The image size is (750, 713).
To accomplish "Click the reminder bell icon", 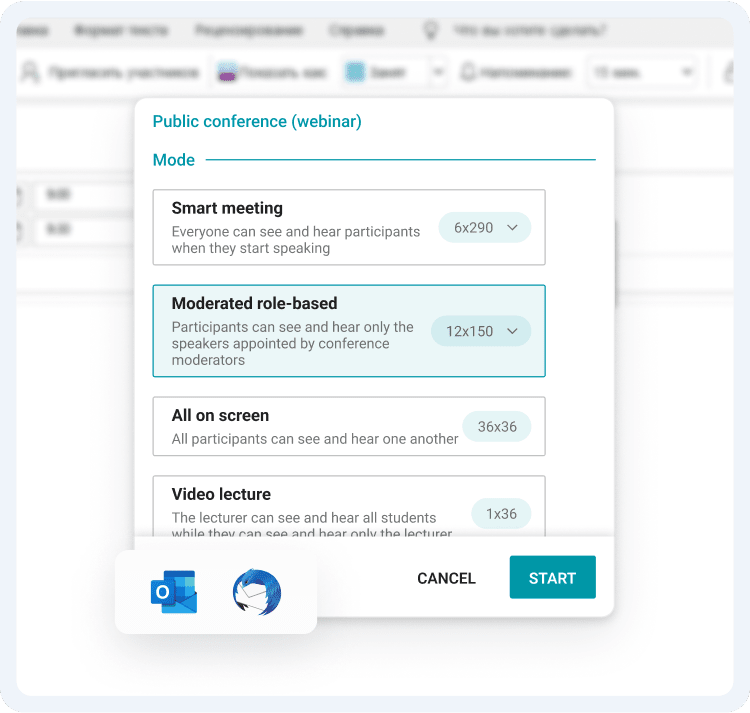I will pos(467,73).
